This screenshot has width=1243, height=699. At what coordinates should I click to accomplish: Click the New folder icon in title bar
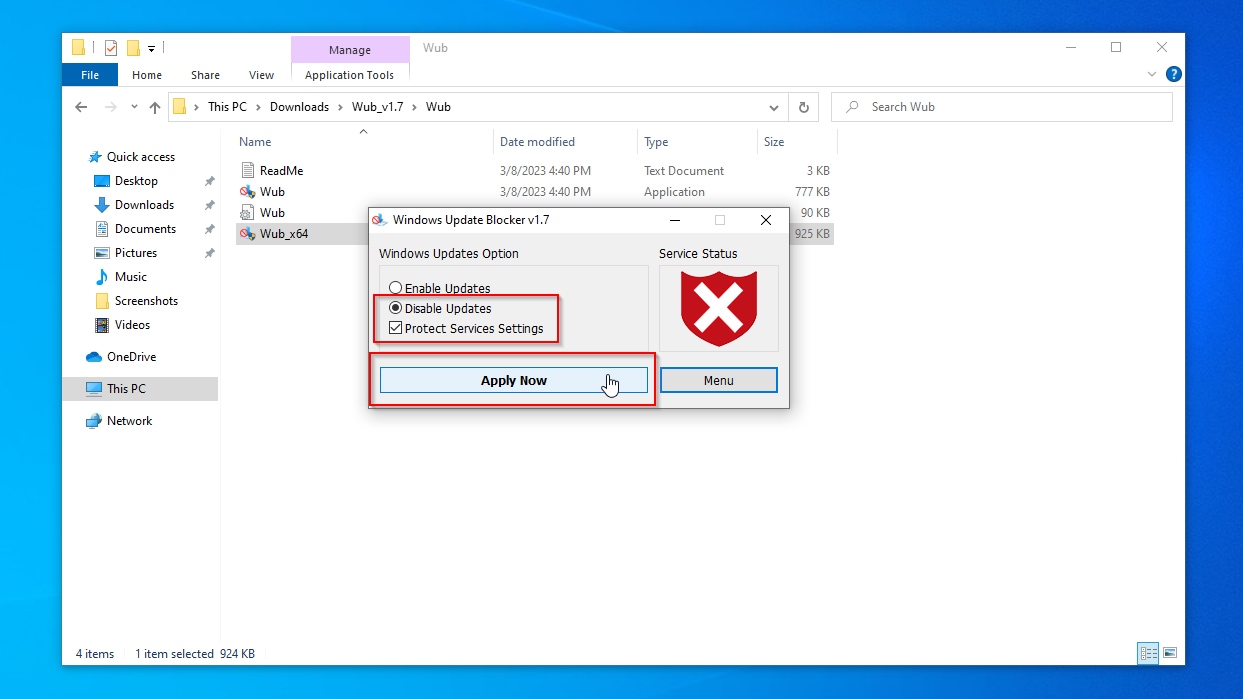[133, 47]
